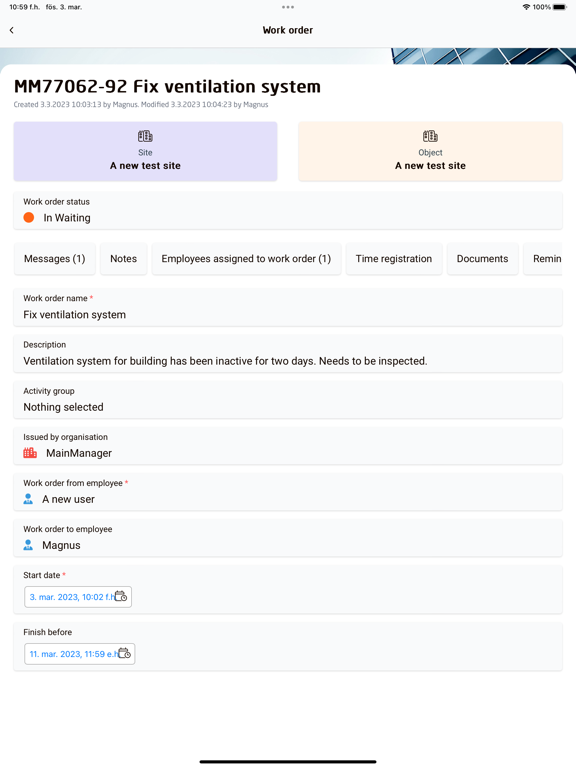The width and height of the screenshot is (576, 768).
Task: Edit the Work order name field
Action: click(288, 307)
